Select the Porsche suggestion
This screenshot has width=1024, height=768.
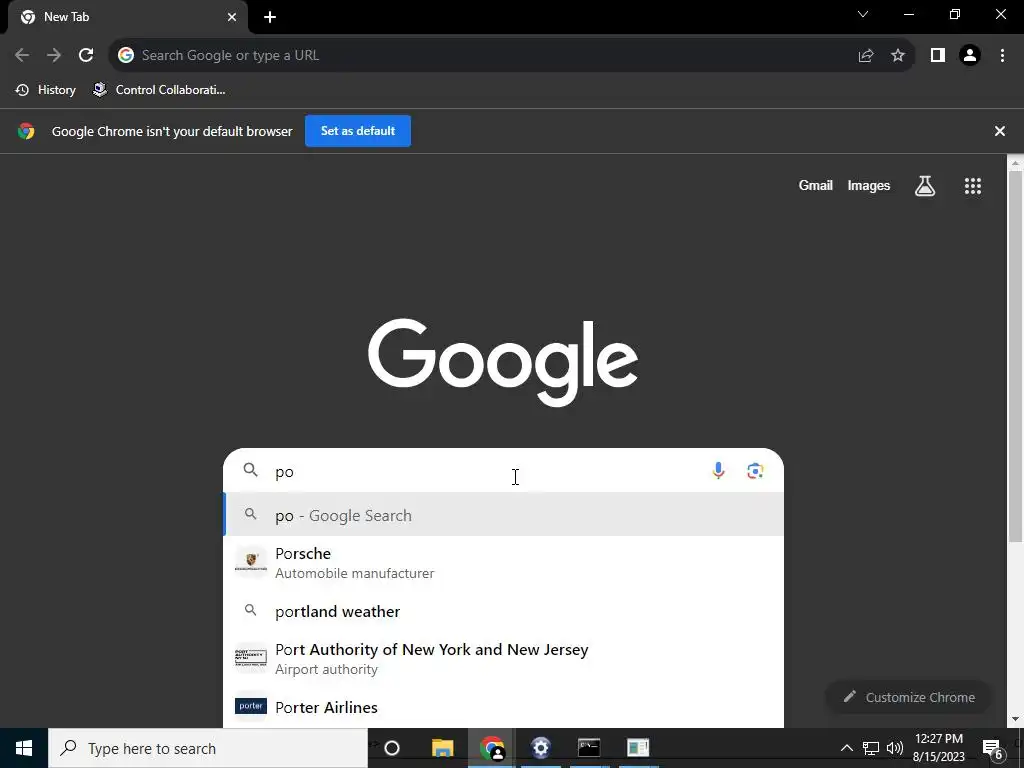[x=503, y=562]
